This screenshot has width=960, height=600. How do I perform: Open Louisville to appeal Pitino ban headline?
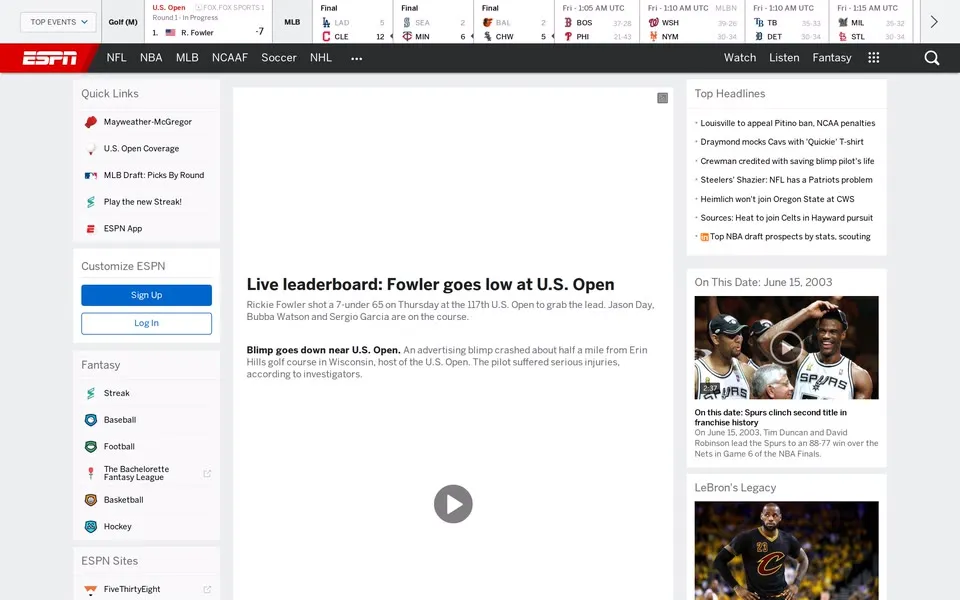(787, 123)
